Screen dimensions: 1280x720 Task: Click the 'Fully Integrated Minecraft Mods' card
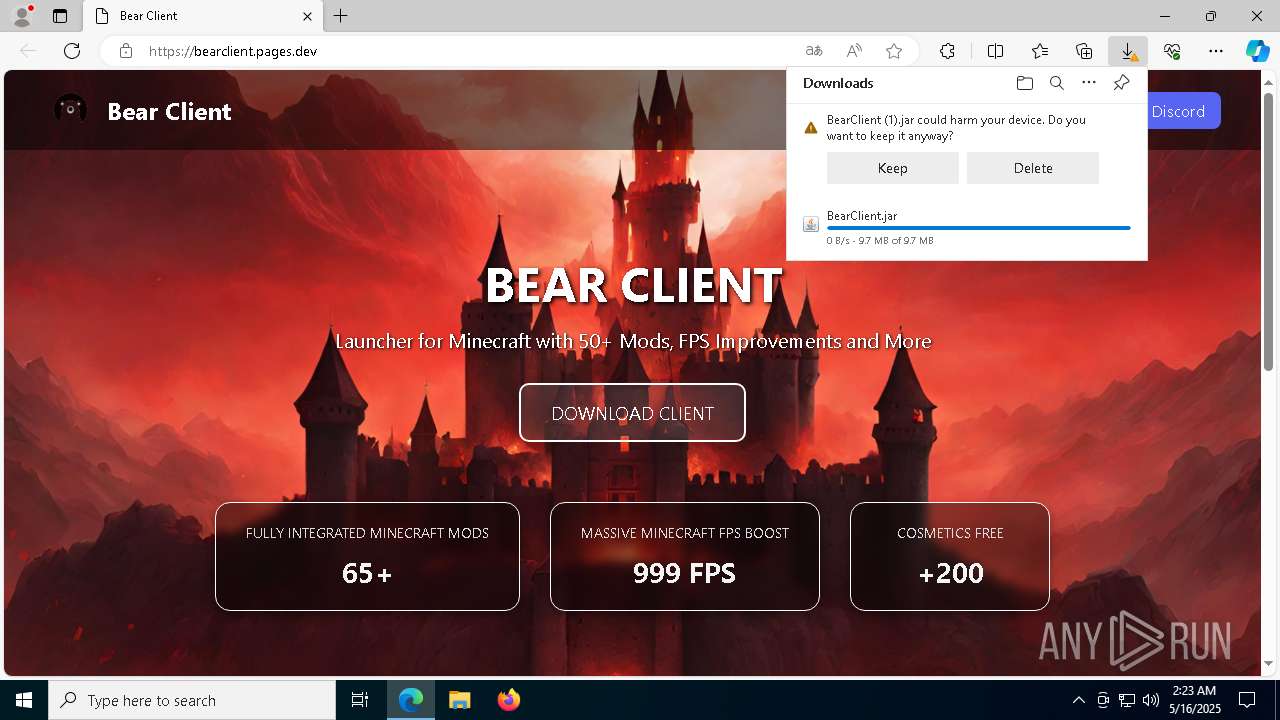pyautogui.click(x=367, y=556)
